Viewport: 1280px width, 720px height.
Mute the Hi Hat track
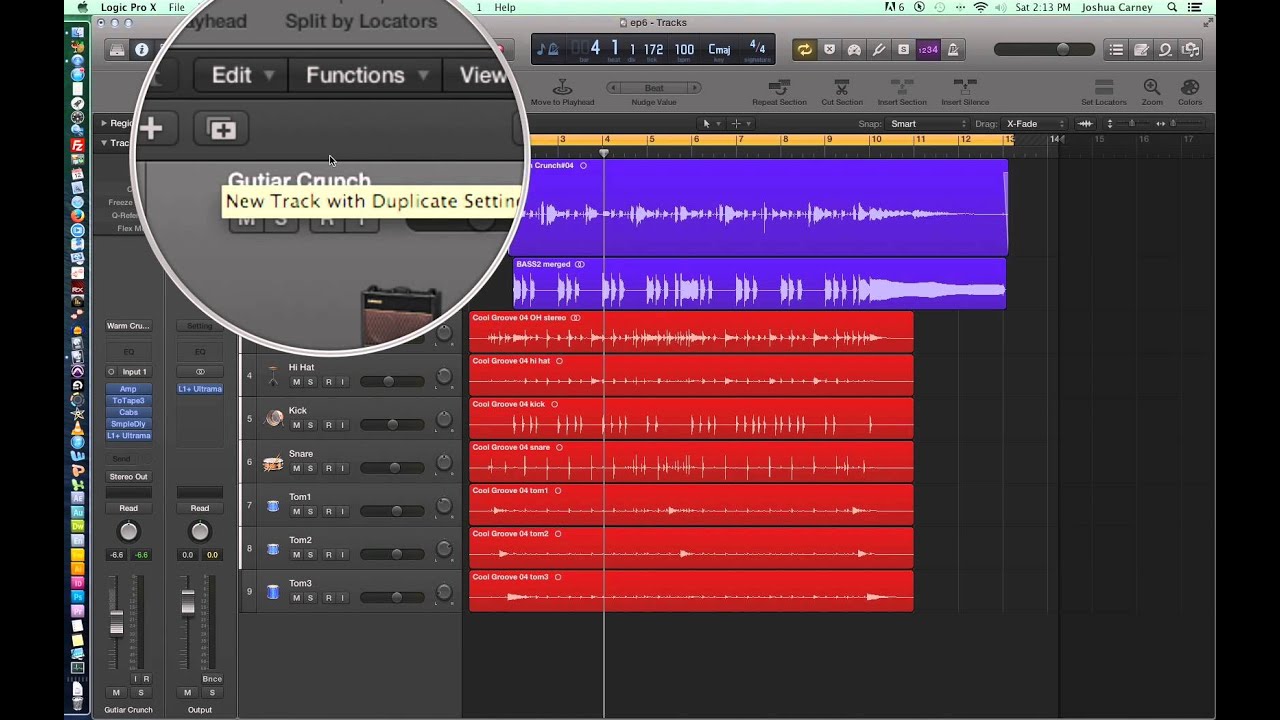tap(296, 382)
